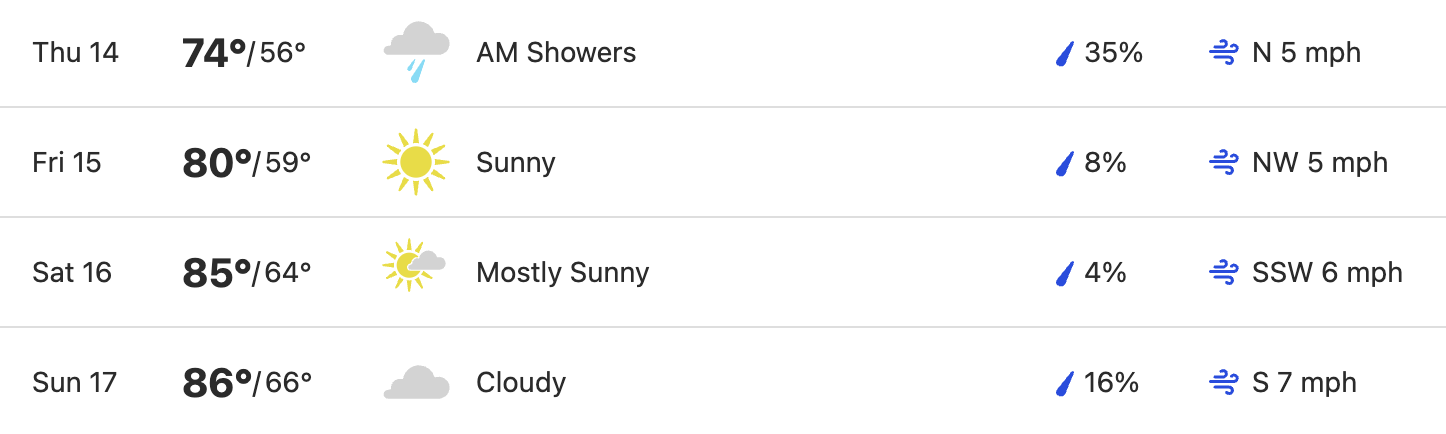
Task: Click the wind icon beside S 7 mph
Action: coord(1224,383)
